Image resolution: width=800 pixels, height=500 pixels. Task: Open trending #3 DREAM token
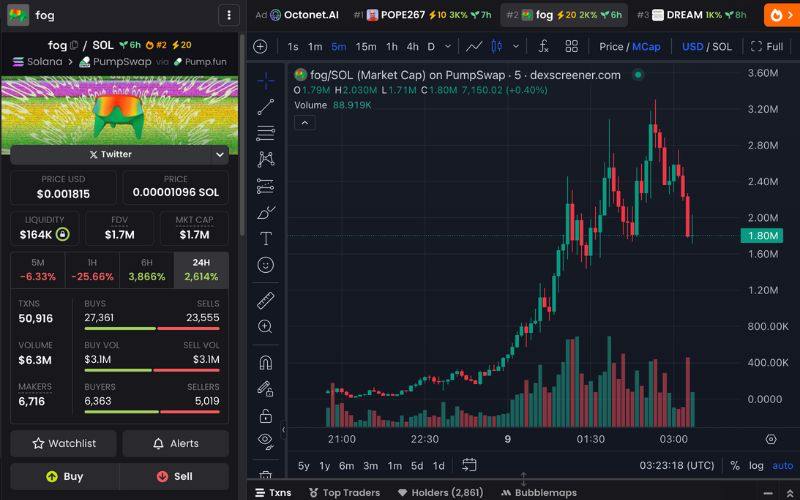tap(691, 15)
